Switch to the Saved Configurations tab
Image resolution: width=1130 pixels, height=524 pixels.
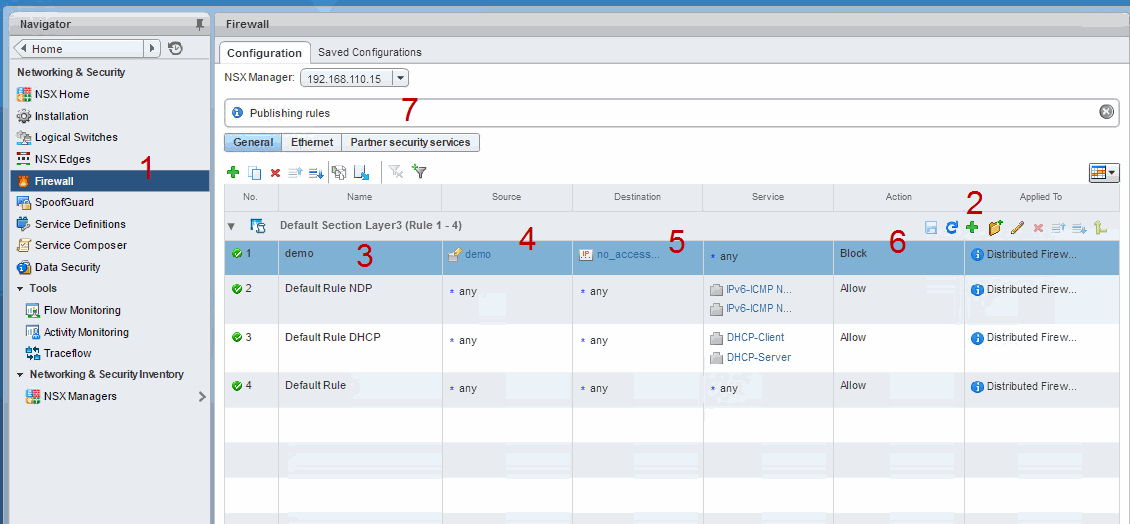tap(369, 52)
